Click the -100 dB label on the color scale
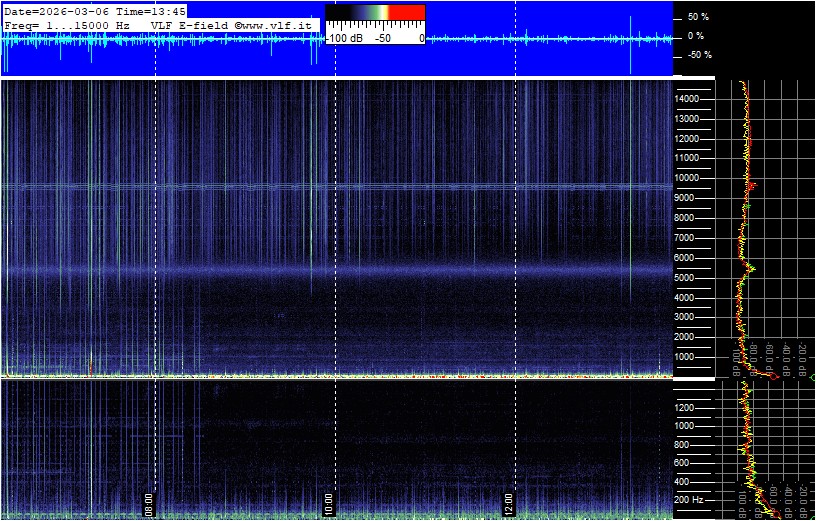 coord(345,37)
